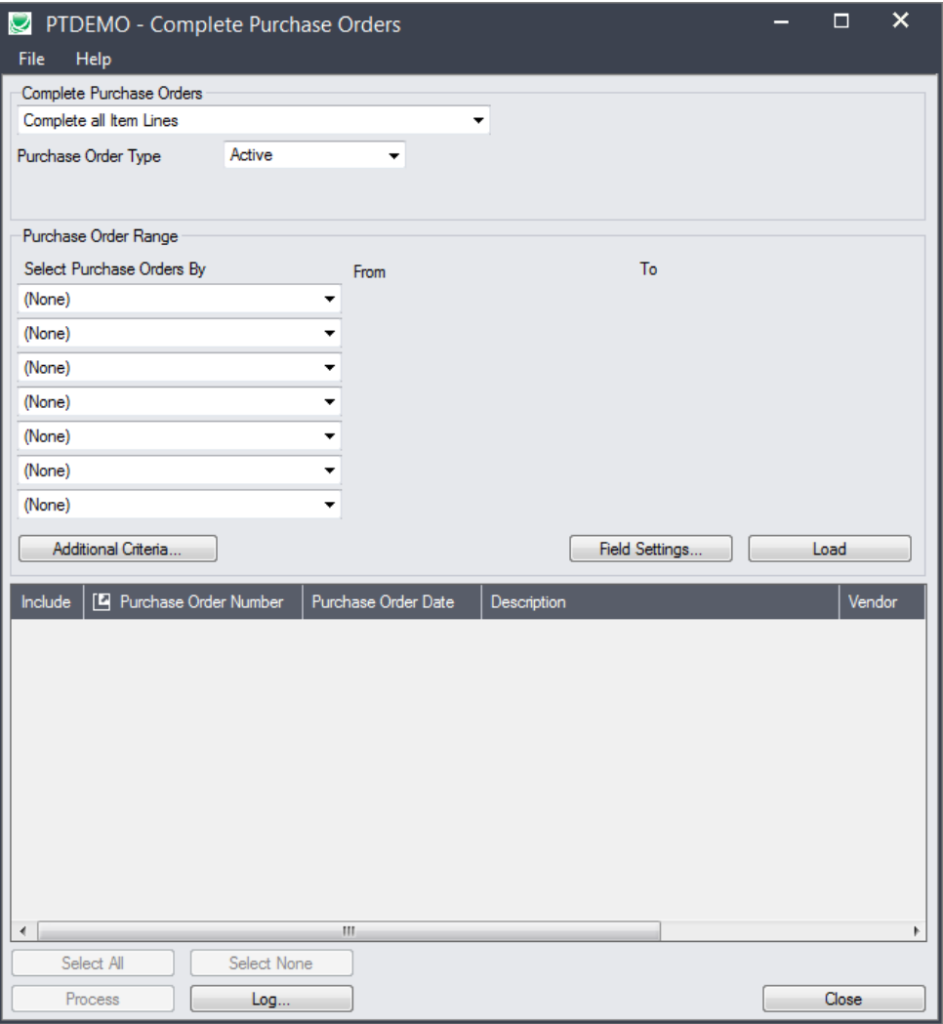
Task: Open the Help menu
Action: (x=93, y=59)
